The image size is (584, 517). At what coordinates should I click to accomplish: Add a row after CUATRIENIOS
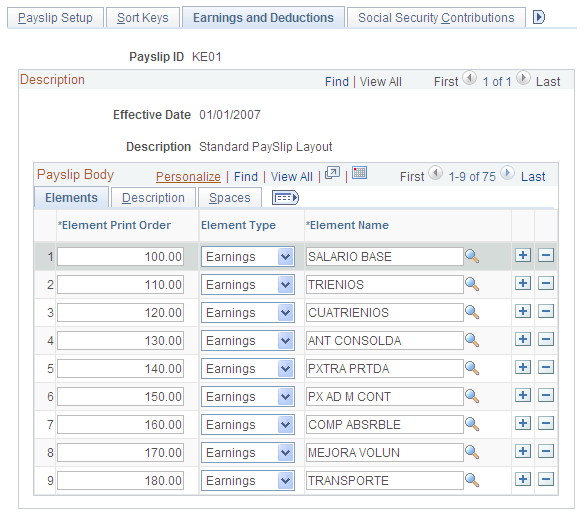coord(523,311)
